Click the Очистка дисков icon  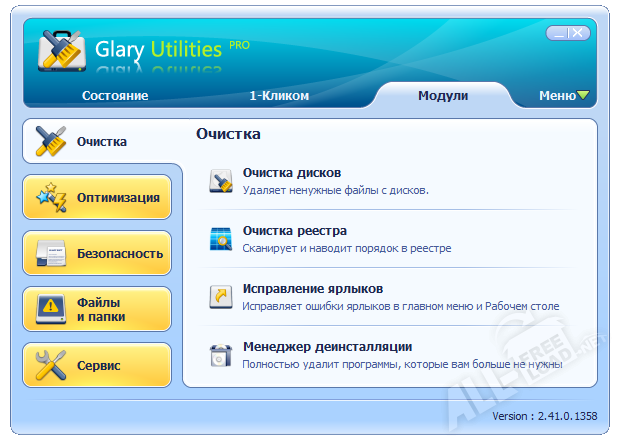coord(220,181)
